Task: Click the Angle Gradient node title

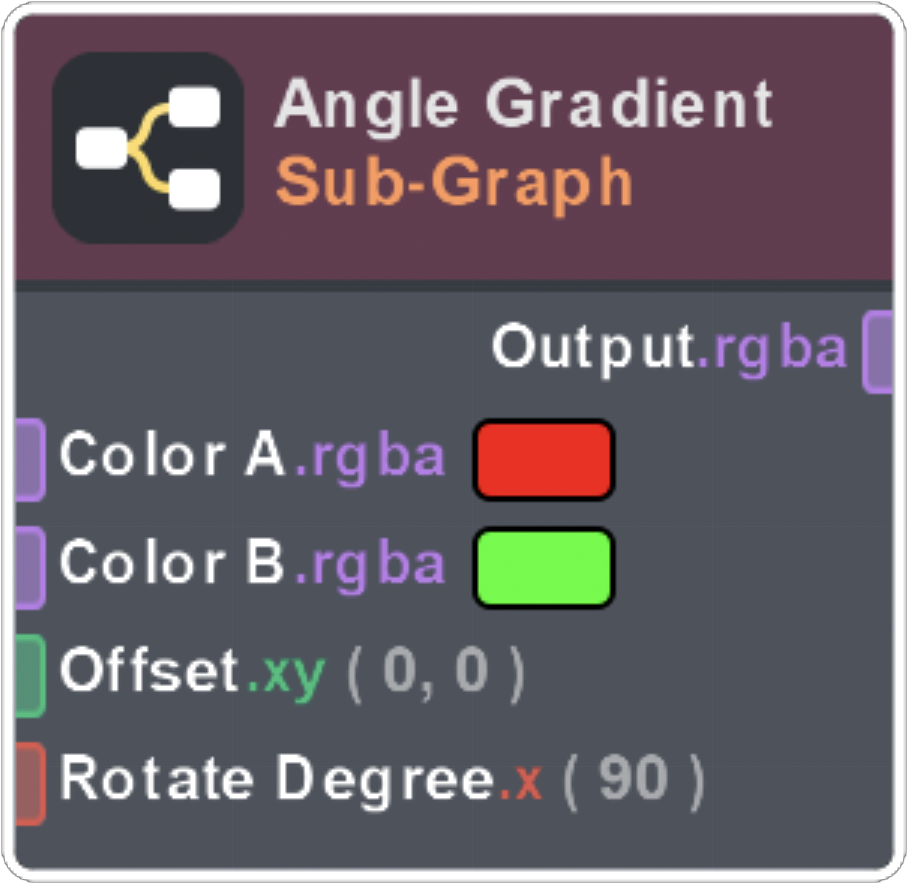Action: [524, 103]
